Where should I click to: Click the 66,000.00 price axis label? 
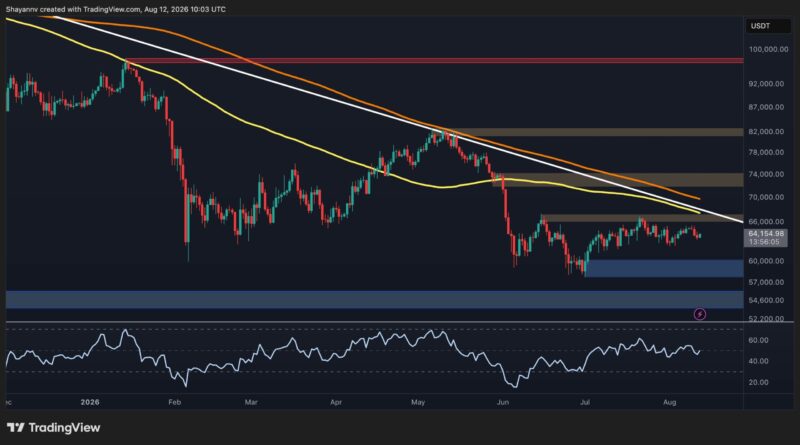766,221
